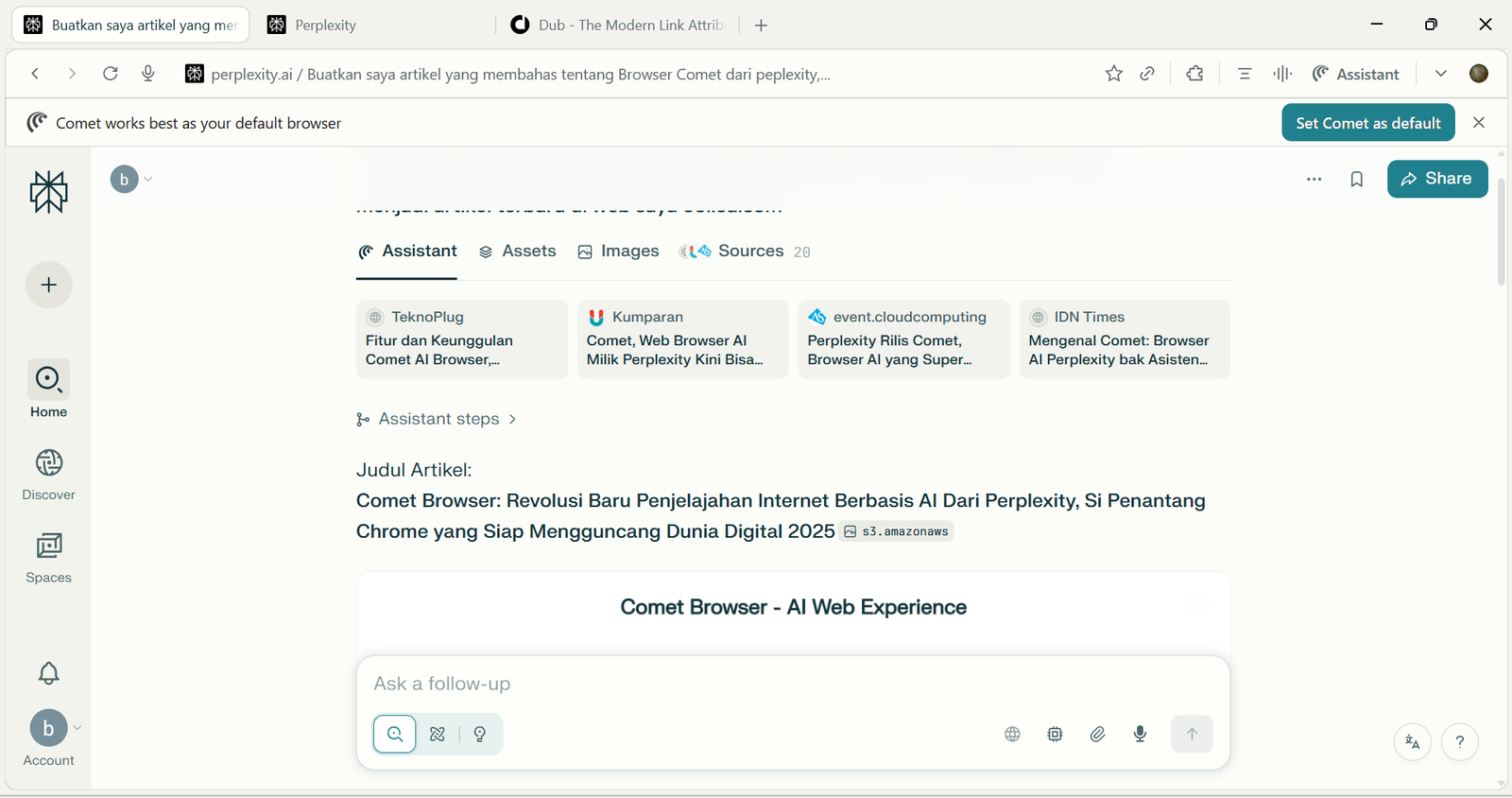Start a new thread with plus button
Image resolution: width=1512 pixels, height=798 pixels.
tap(48, 285)
